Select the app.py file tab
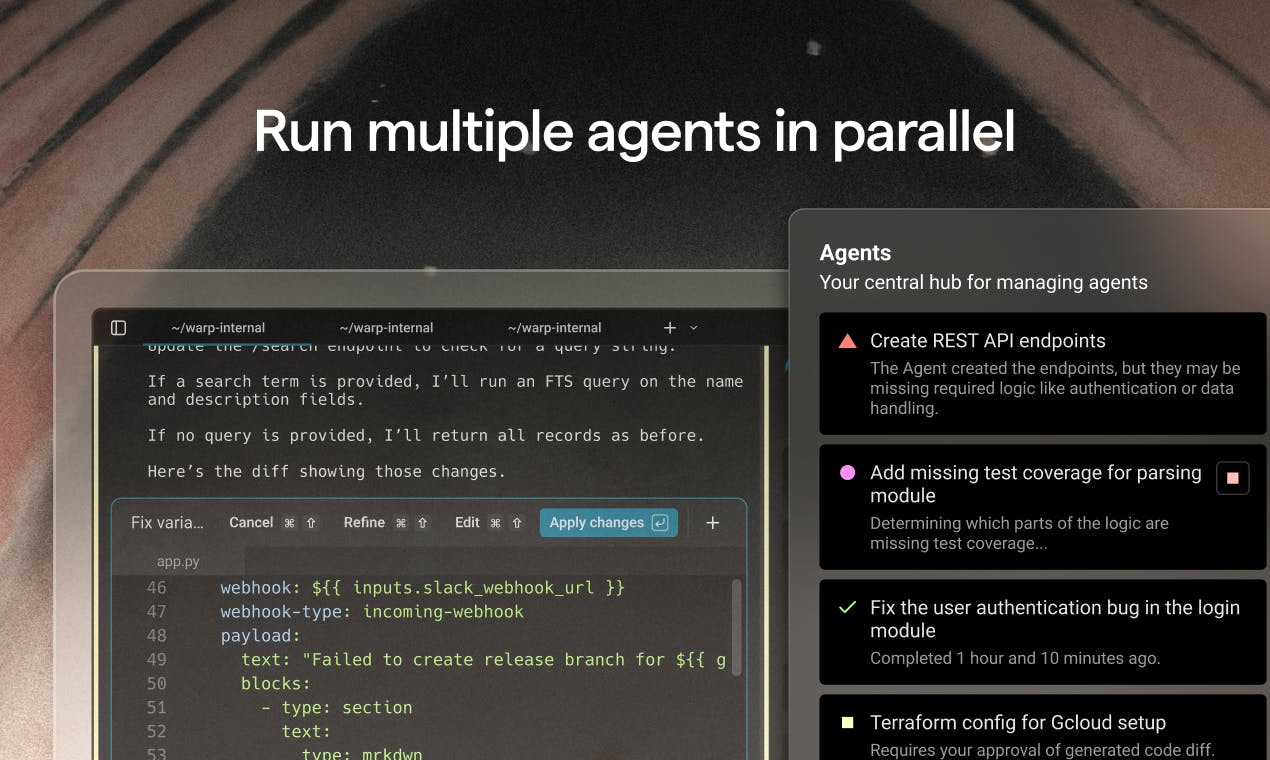 click(178, 561)
